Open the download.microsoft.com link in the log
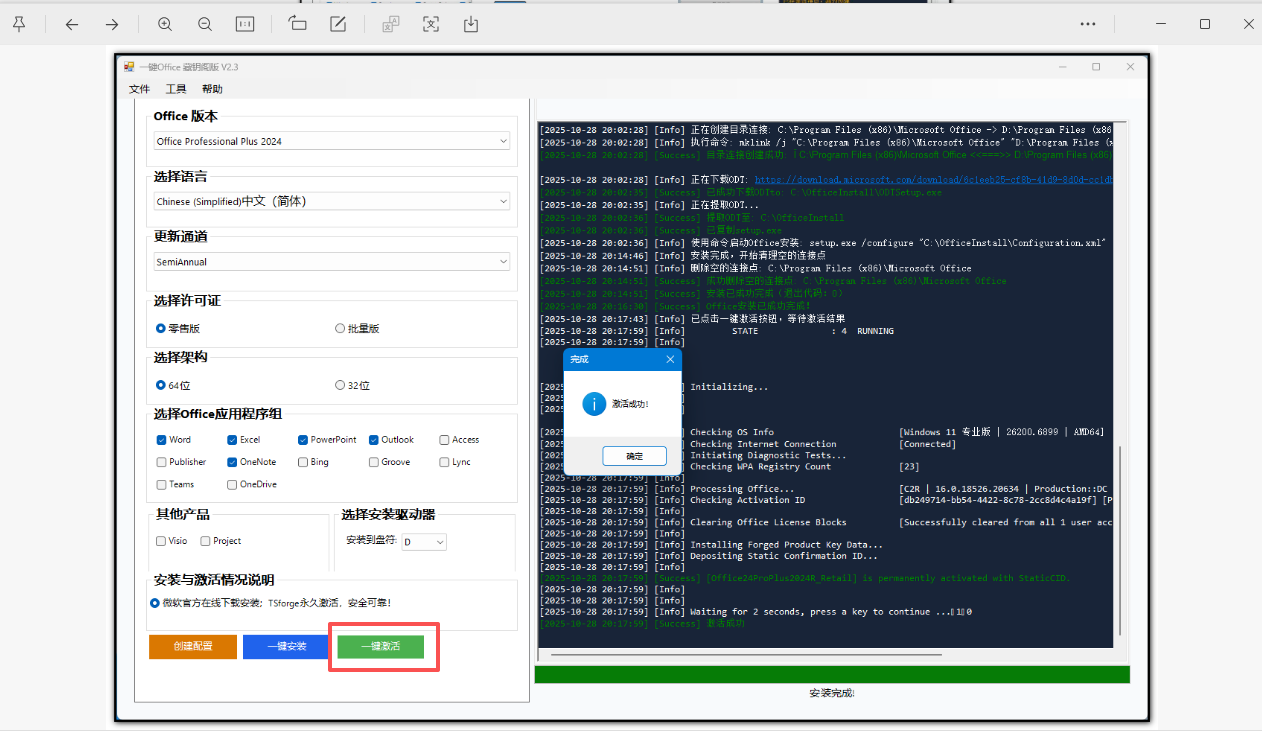The width and height of the screenshot is (1262, 731). pyautogui.click(x=934, y=180)
